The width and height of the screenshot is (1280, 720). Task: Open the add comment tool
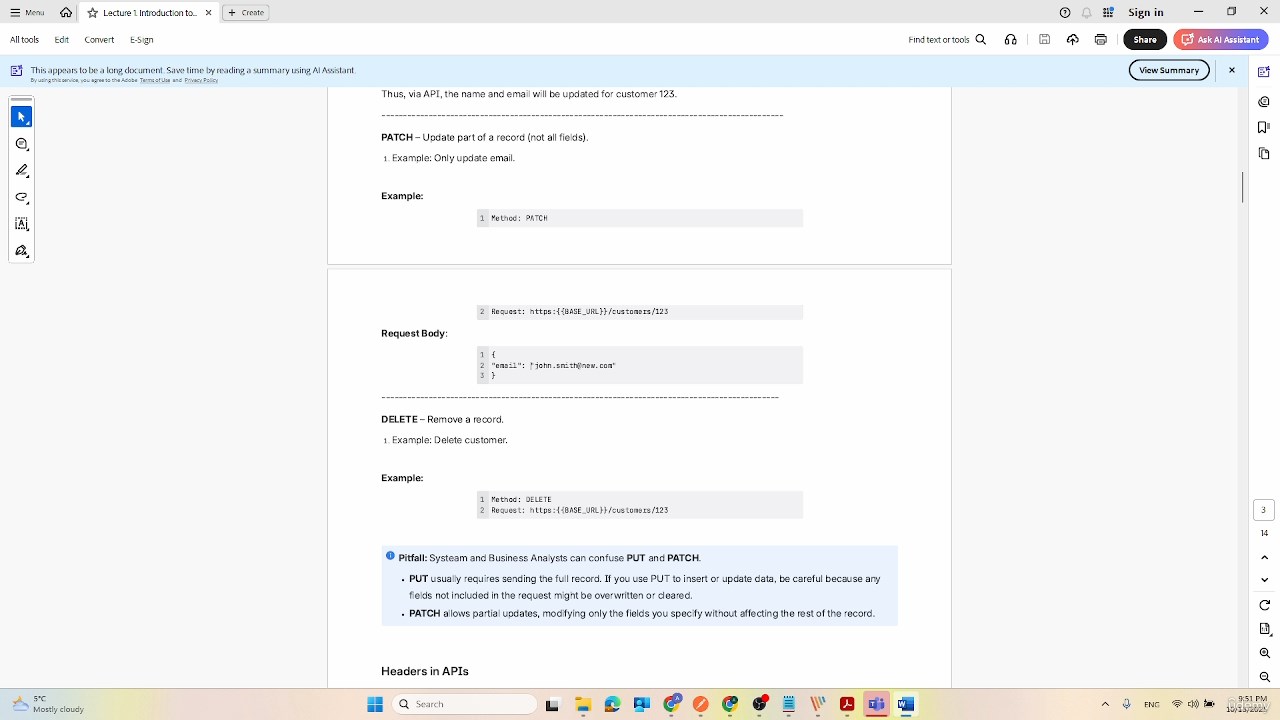click(22, 144)
